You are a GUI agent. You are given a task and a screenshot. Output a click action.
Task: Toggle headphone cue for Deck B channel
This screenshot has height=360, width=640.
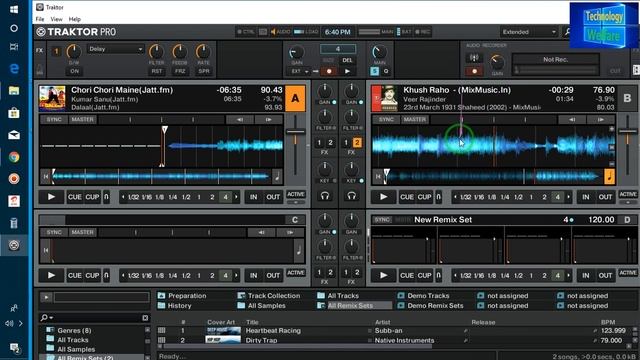(351, 196)
